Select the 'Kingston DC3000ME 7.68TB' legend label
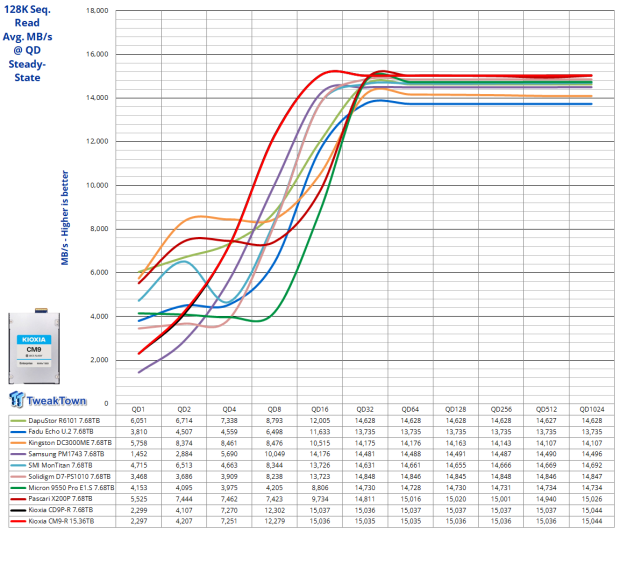The width and height of the screenshot is (620, 568). tap(70, 443)
